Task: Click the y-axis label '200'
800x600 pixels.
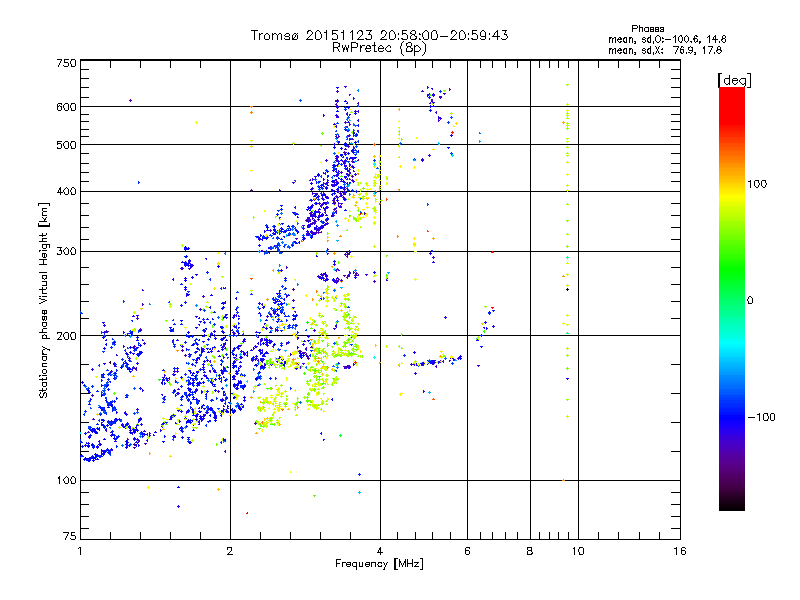Action: click(x=66, y=336)
